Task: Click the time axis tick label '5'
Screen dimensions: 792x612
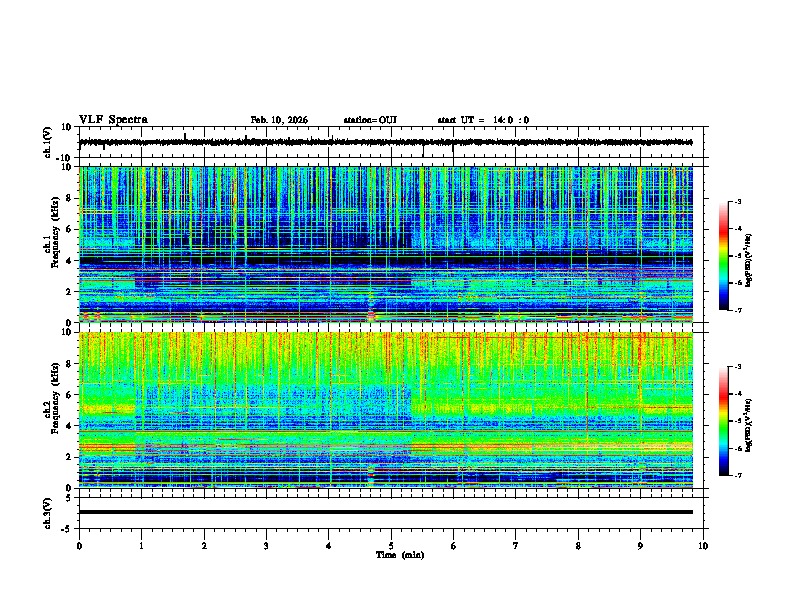Action: tap(391, 546)
